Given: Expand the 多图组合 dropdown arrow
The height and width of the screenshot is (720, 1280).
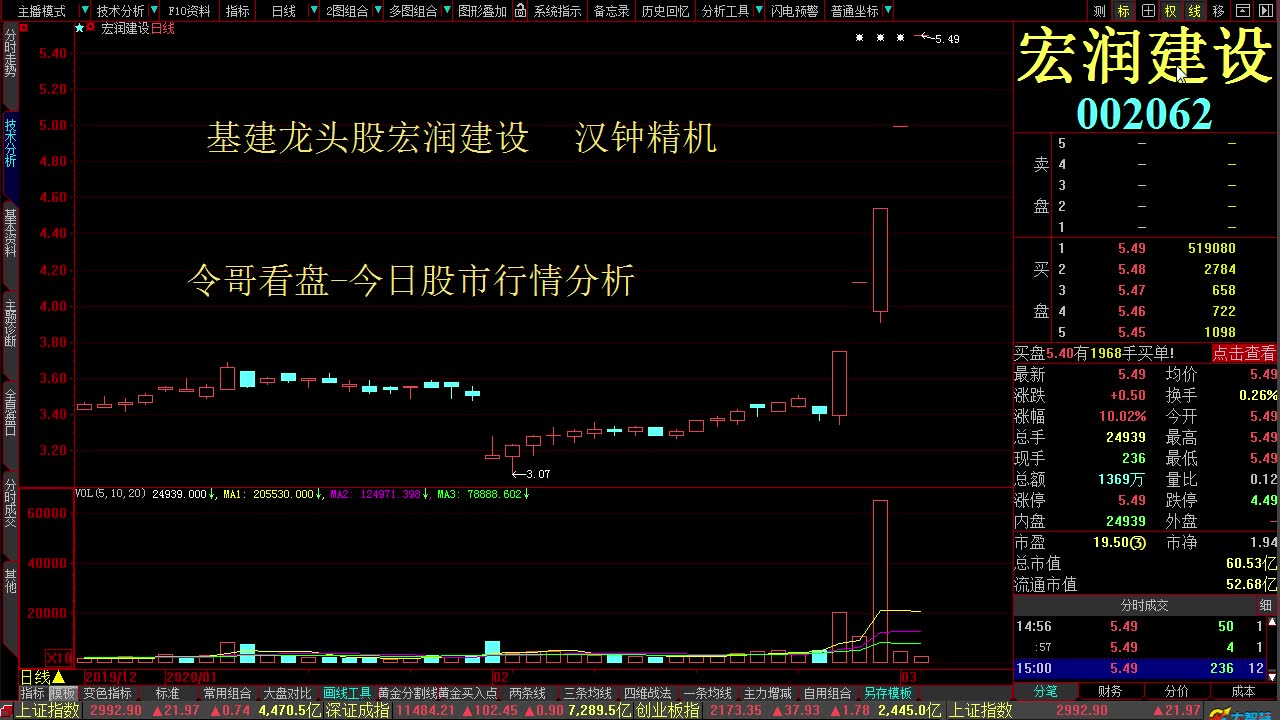Looking at the screenshot, I should pyautogui.click(x=446, y=11).
